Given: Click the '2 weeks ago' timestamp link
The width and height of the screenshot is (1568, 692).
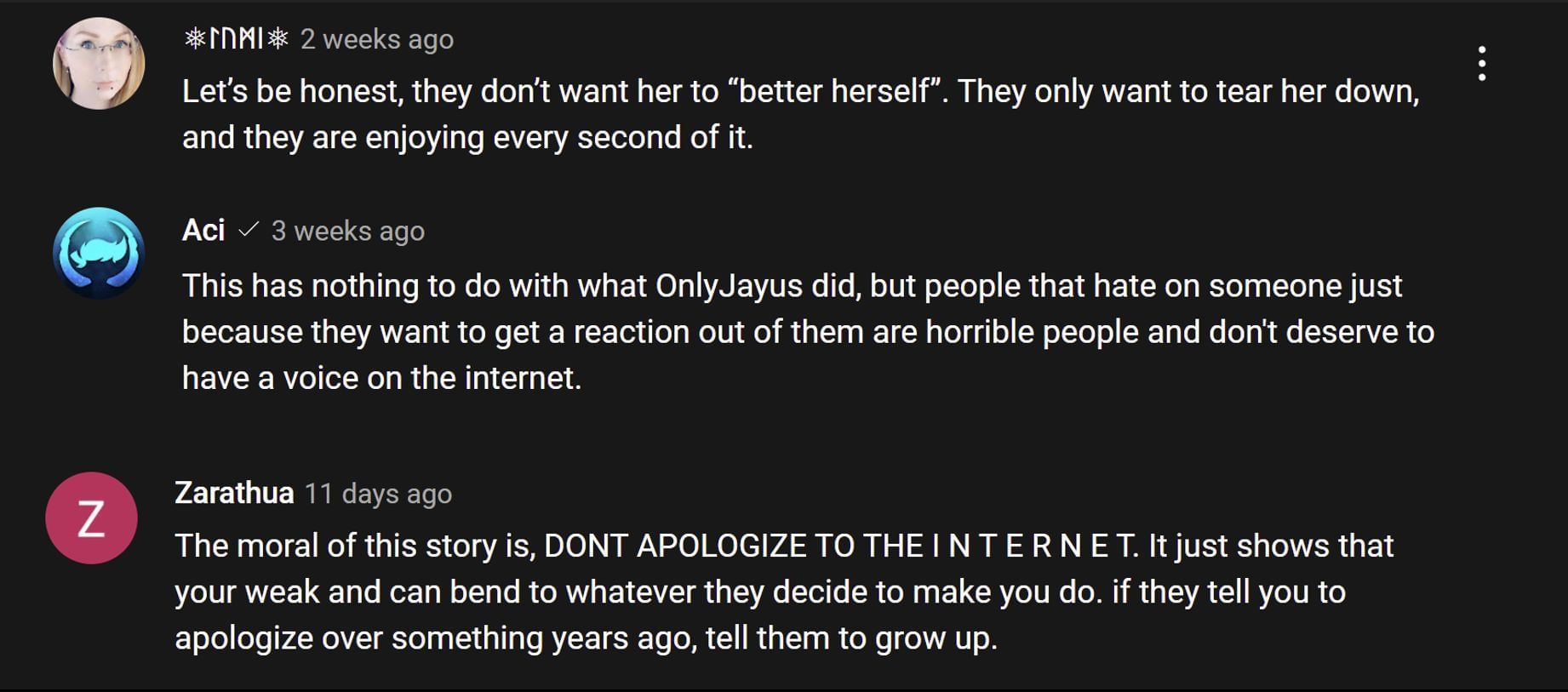Looking at the screenshot, I should [x=376, y=38].
